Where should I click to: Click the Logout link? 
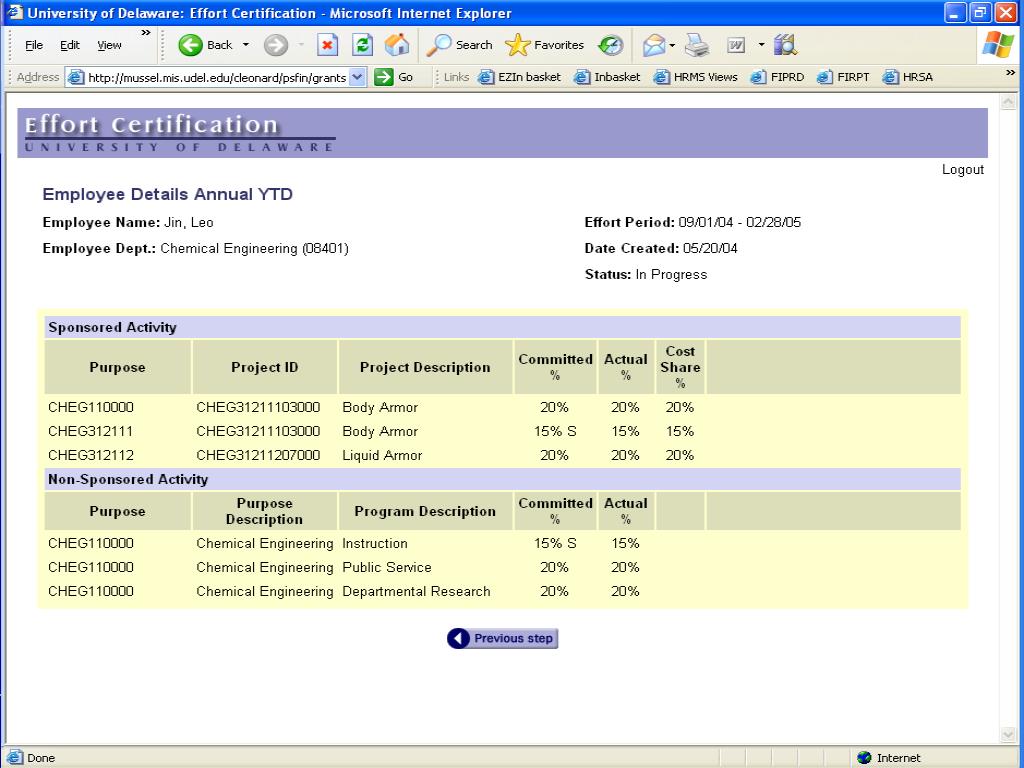tap(963, 170)
